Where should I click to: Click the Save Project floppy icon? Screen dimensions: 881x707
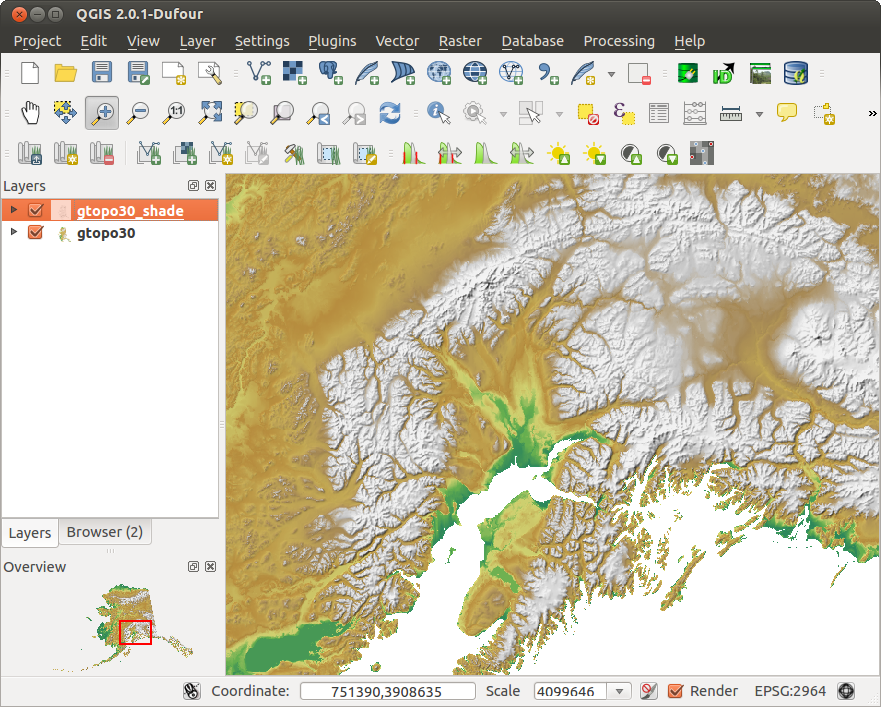tap(102, 72)
